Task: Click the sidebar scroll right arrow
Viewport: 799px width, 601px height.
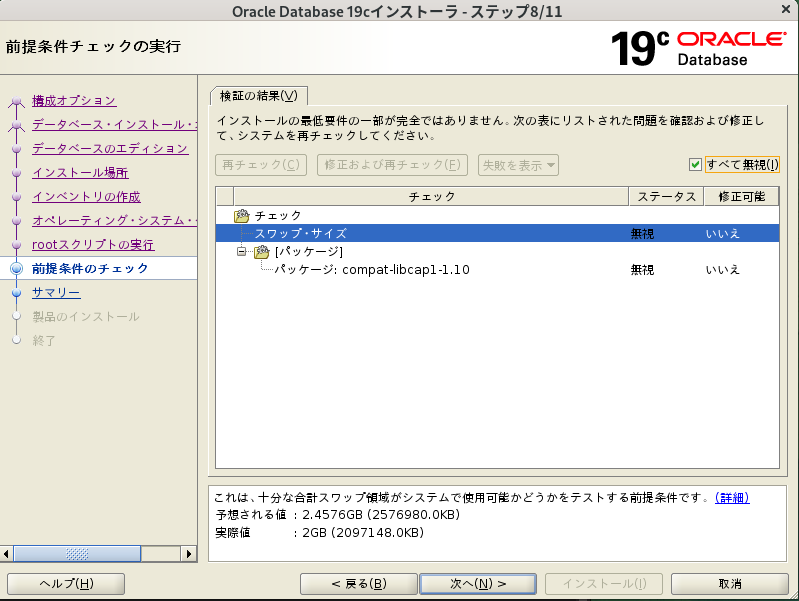Action: (x=189, y=554)
